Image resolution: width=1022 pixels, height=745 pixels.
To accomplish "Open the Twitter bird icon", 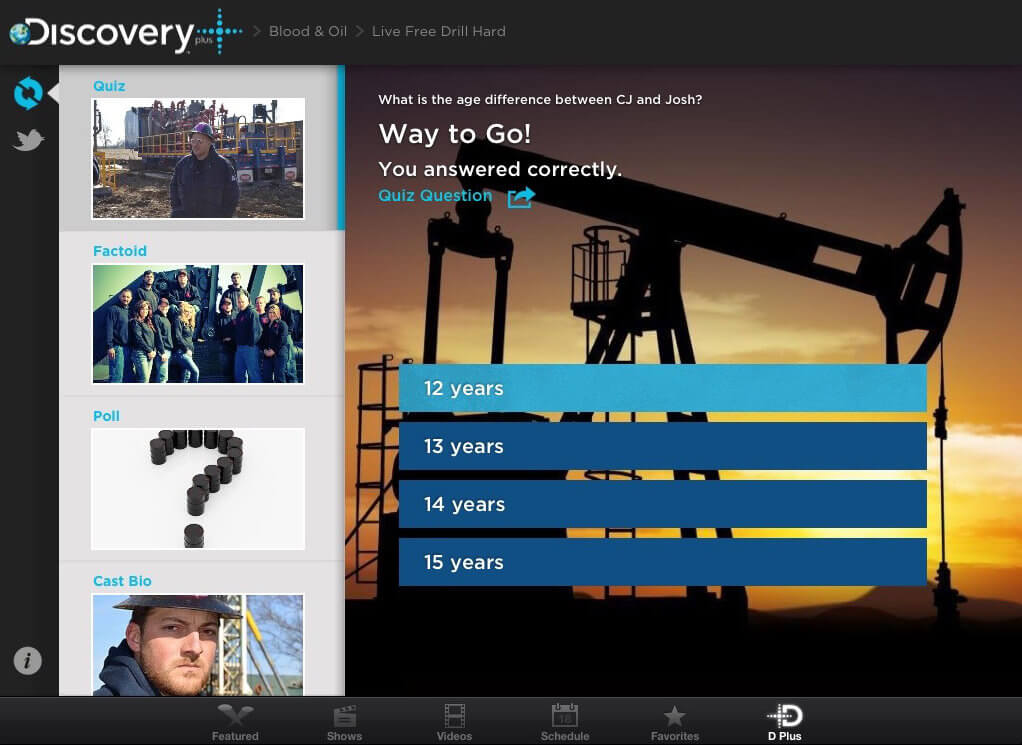I will click(28, 141).
